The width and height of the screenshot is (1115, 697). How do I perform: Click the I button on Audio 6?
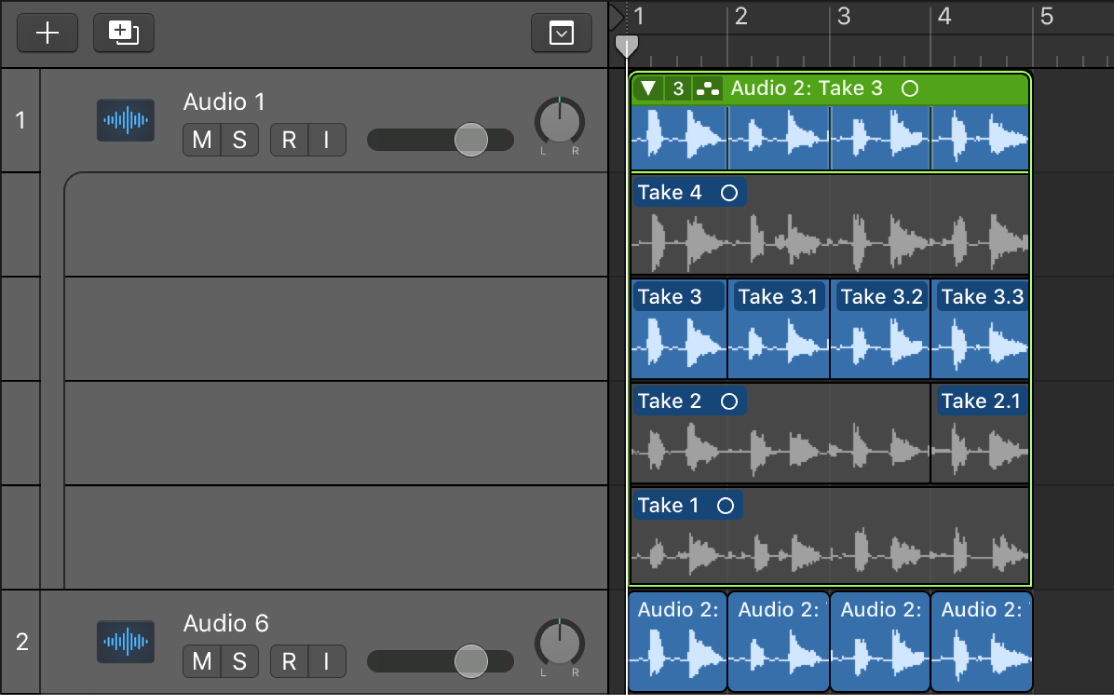click(325, 661)
